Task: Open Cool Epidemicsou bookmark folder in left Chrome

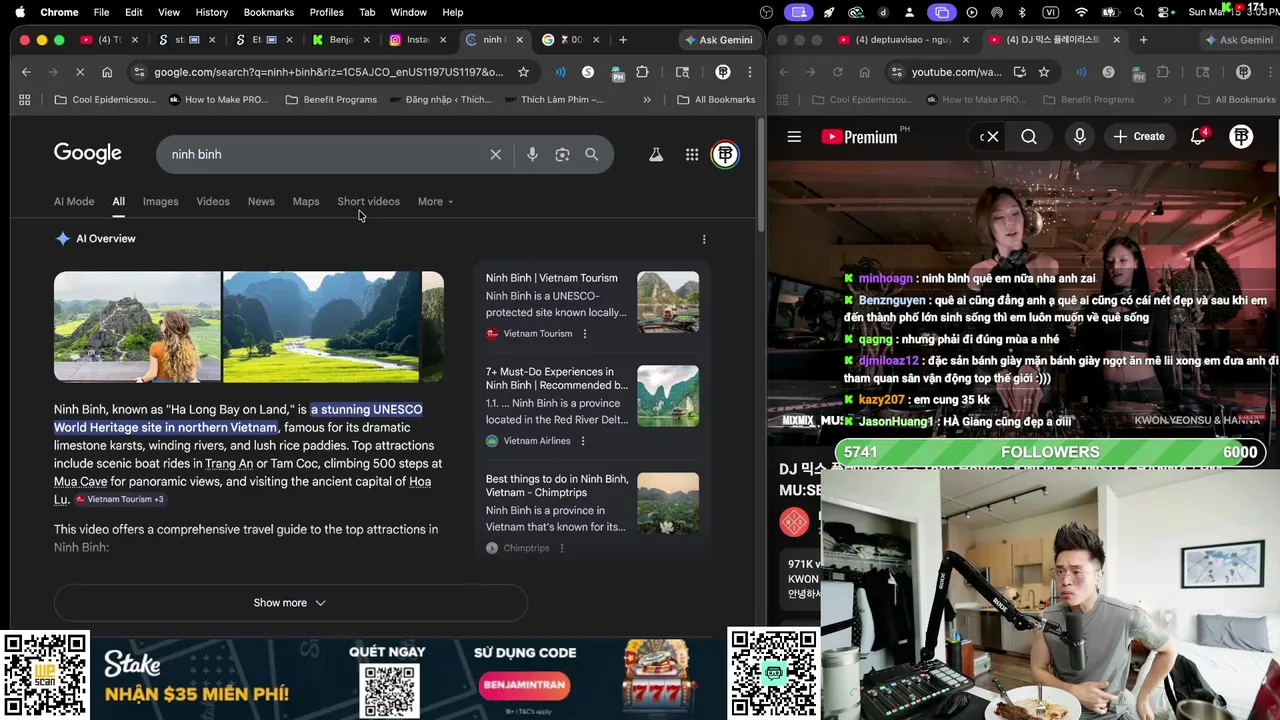Action: click(105, 100)
